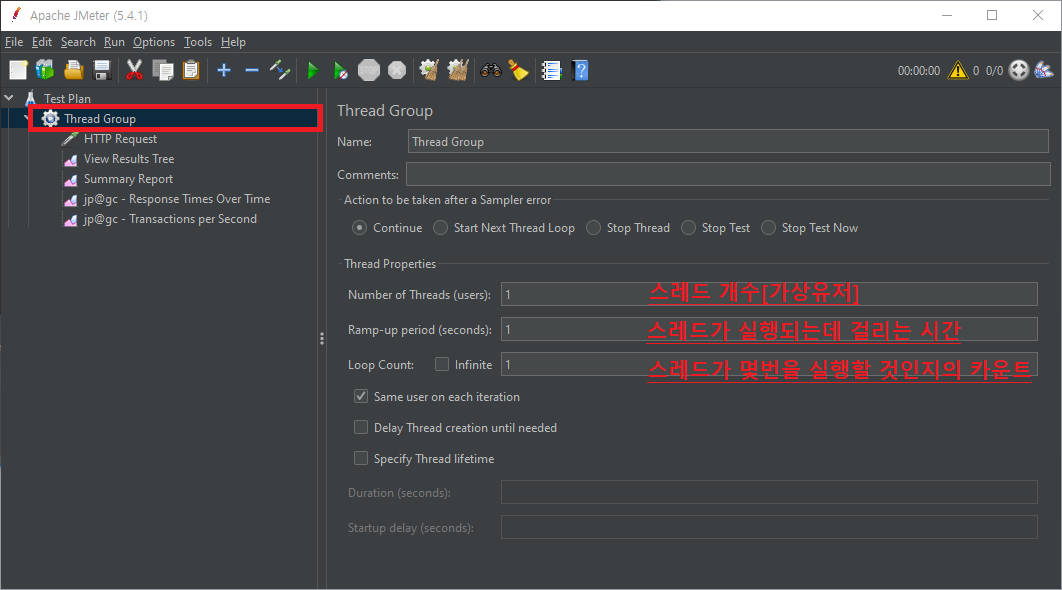1062x590 pixels.
Task: Collapse the Thread Group tree node arrow
Action: click(x=26, y=119)
